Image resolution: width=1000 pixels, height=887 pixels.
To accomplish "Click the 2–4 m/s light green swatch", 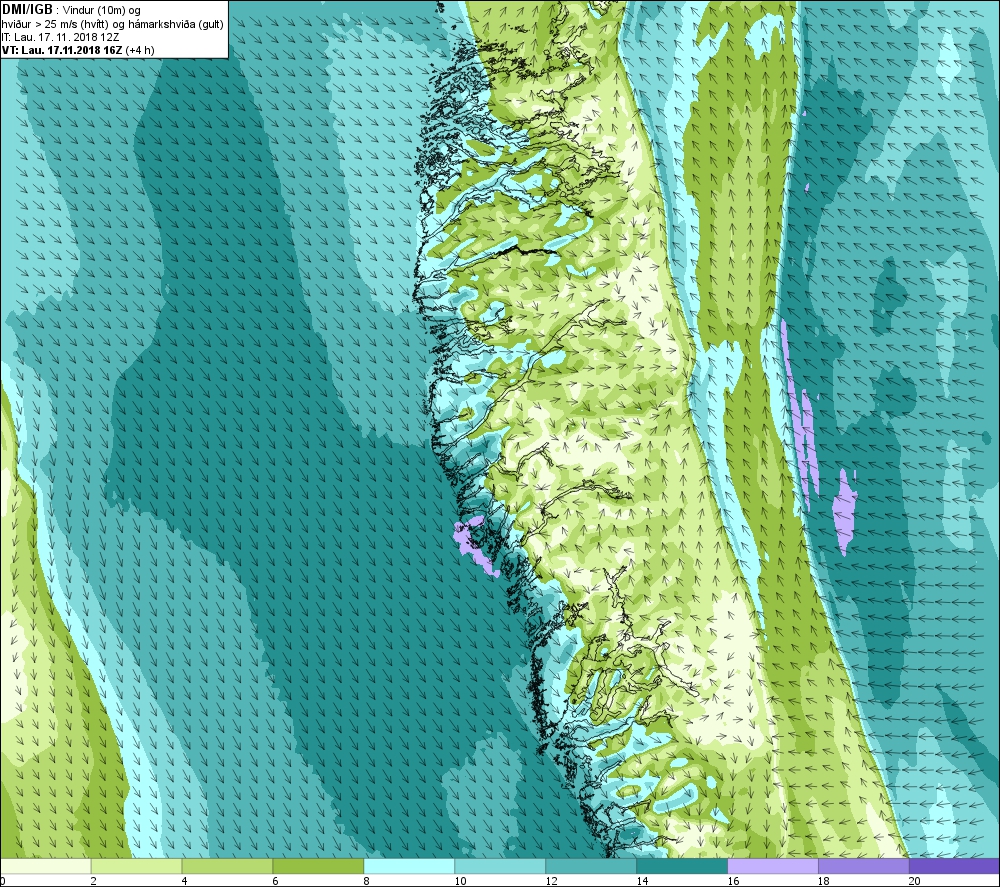I will 136,866.
